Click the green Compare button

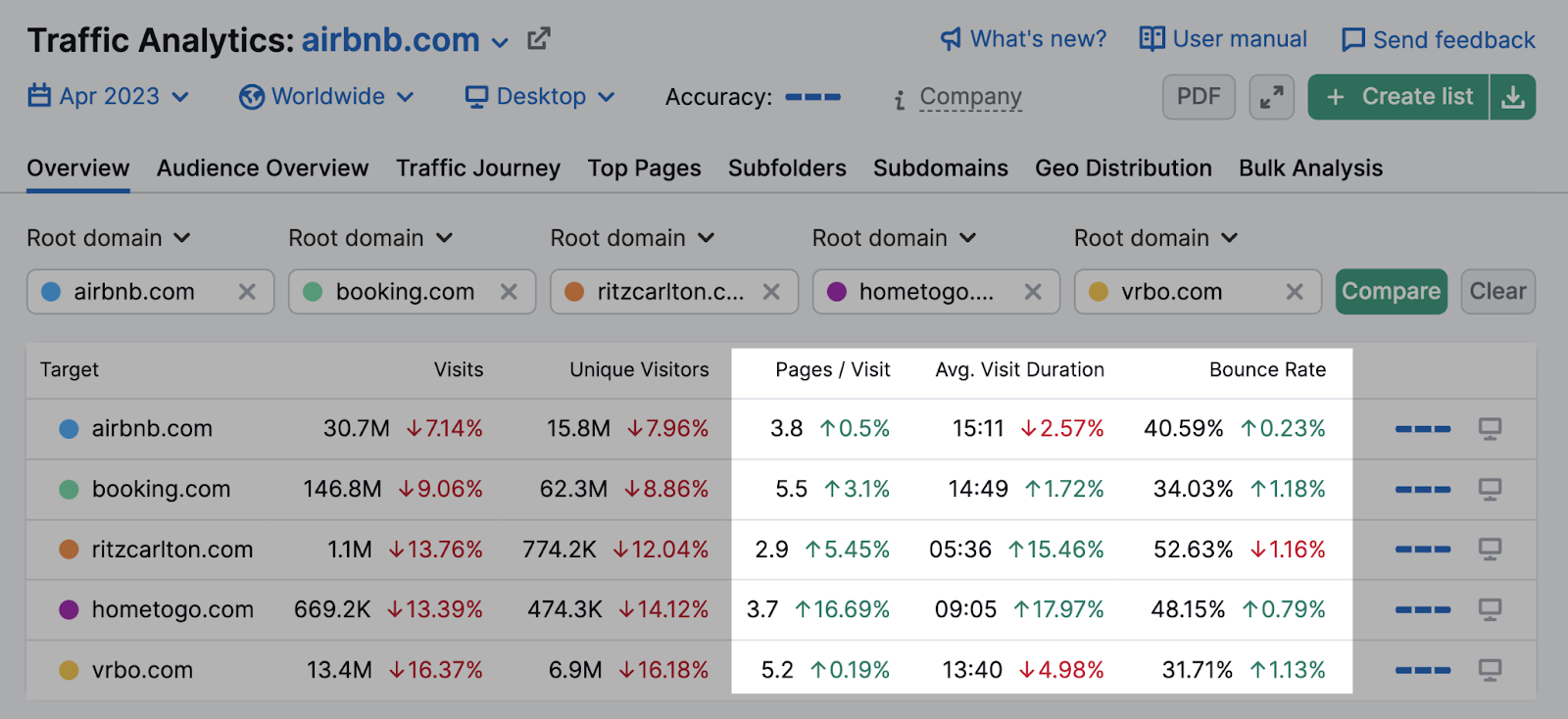pos(1392,292)
